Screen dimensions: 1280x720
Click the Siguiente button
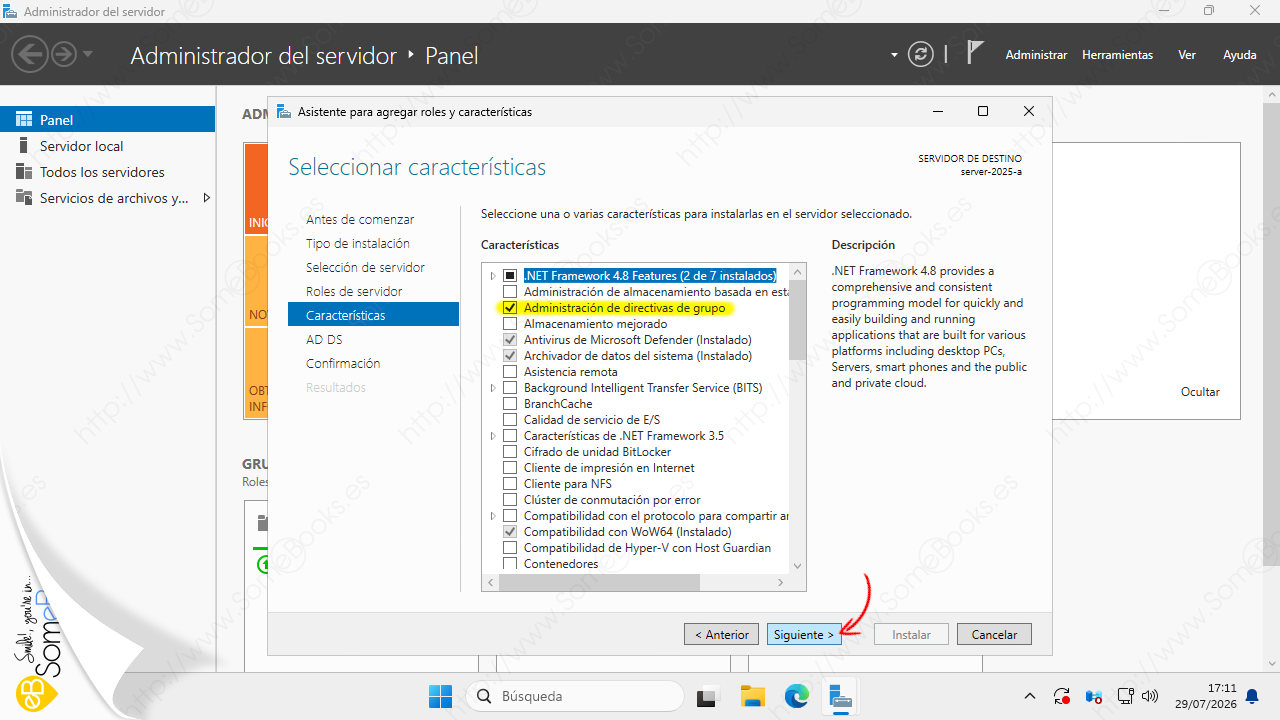tap(804, 635)
